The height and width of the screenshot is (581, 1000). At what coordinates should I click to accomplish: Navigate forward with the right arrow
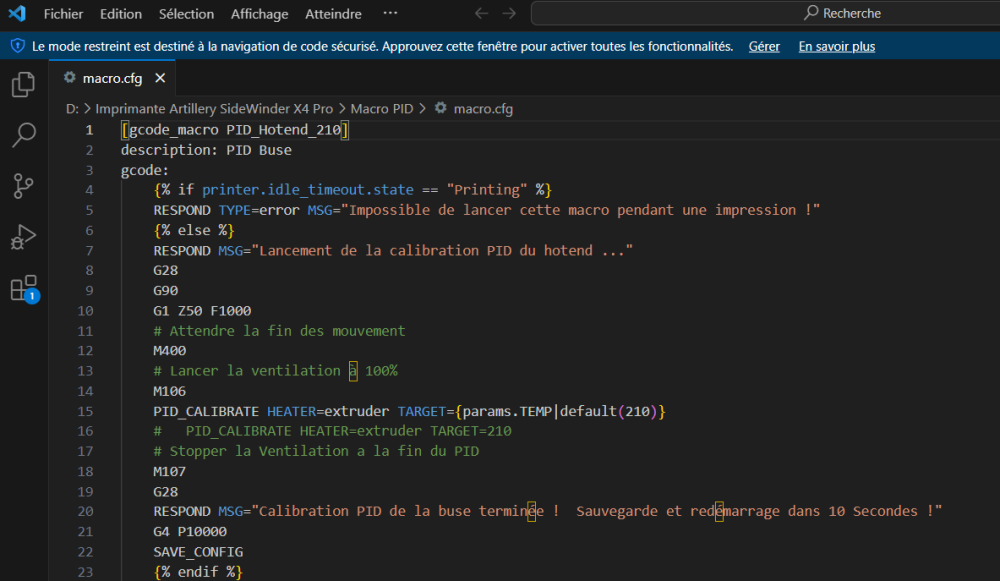(x=509, y=14)
